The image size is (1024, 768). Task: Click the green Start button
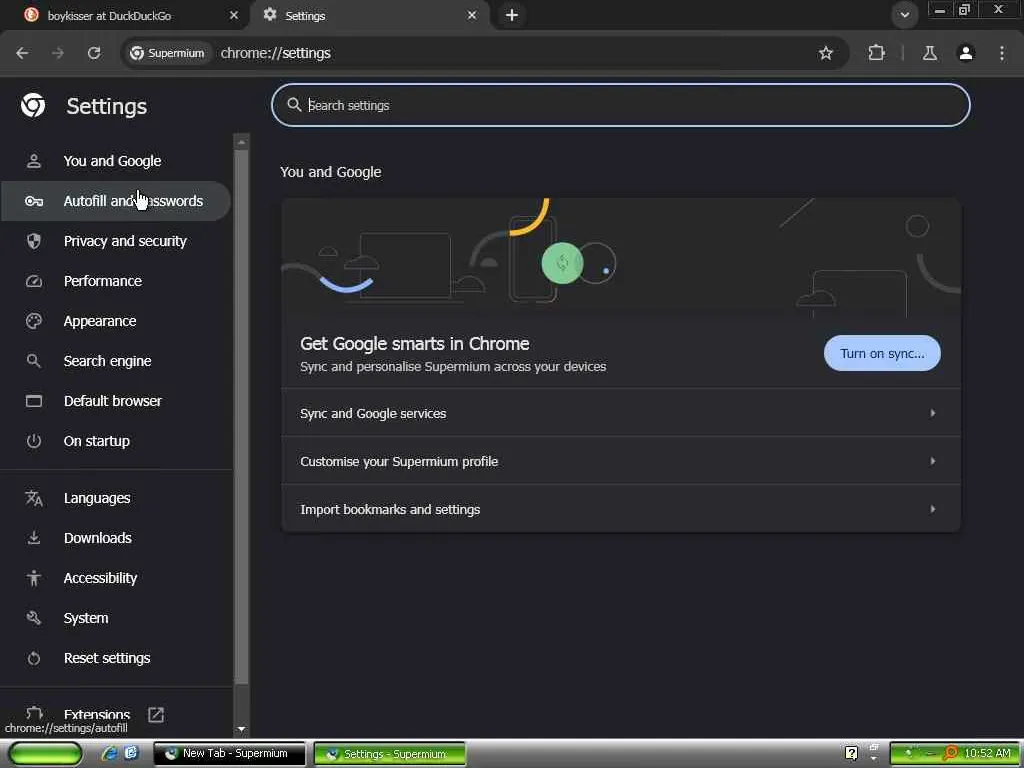(x=45, y=754)
